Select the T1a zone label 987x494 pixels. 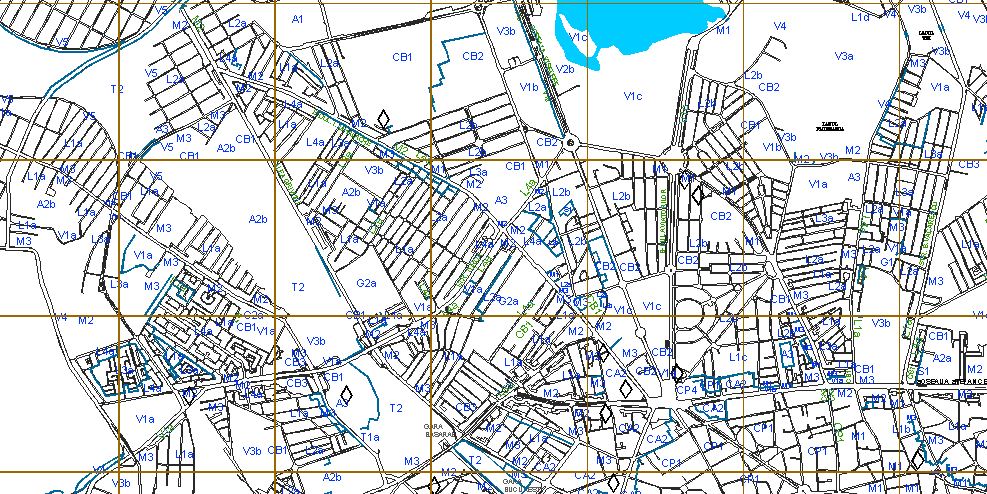click(x=371, y=437)
